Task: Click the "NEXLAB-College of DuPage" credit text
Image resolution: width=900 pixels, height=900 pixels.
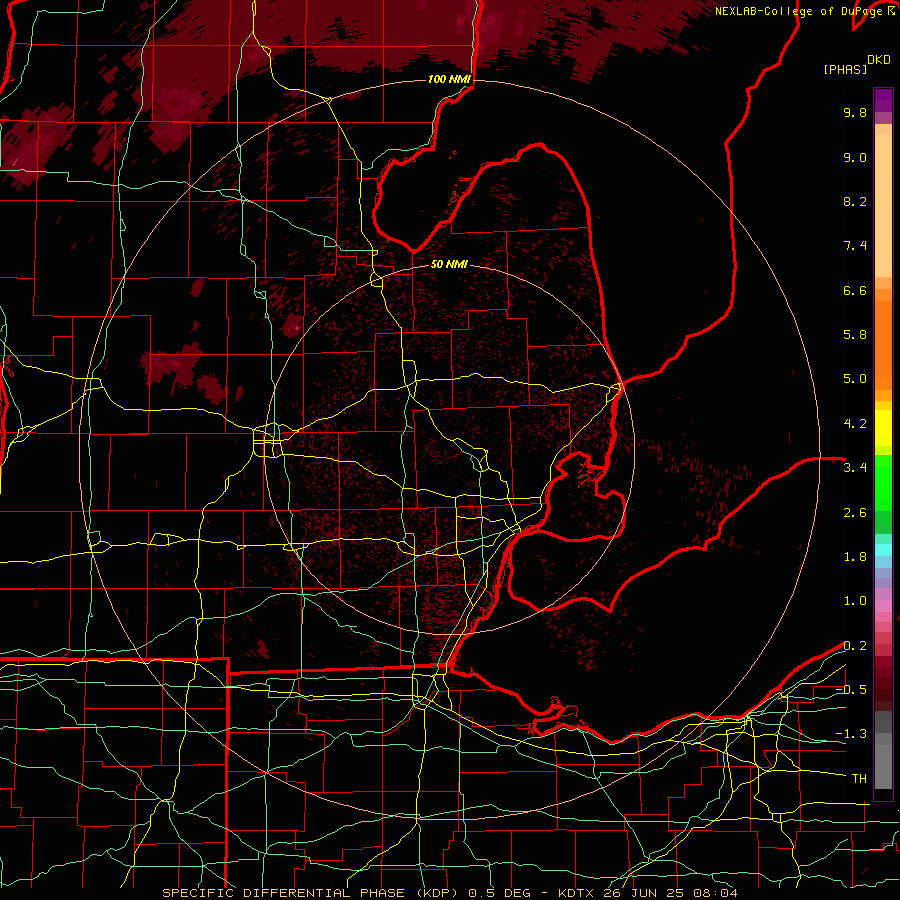Action: pos(800,11)
